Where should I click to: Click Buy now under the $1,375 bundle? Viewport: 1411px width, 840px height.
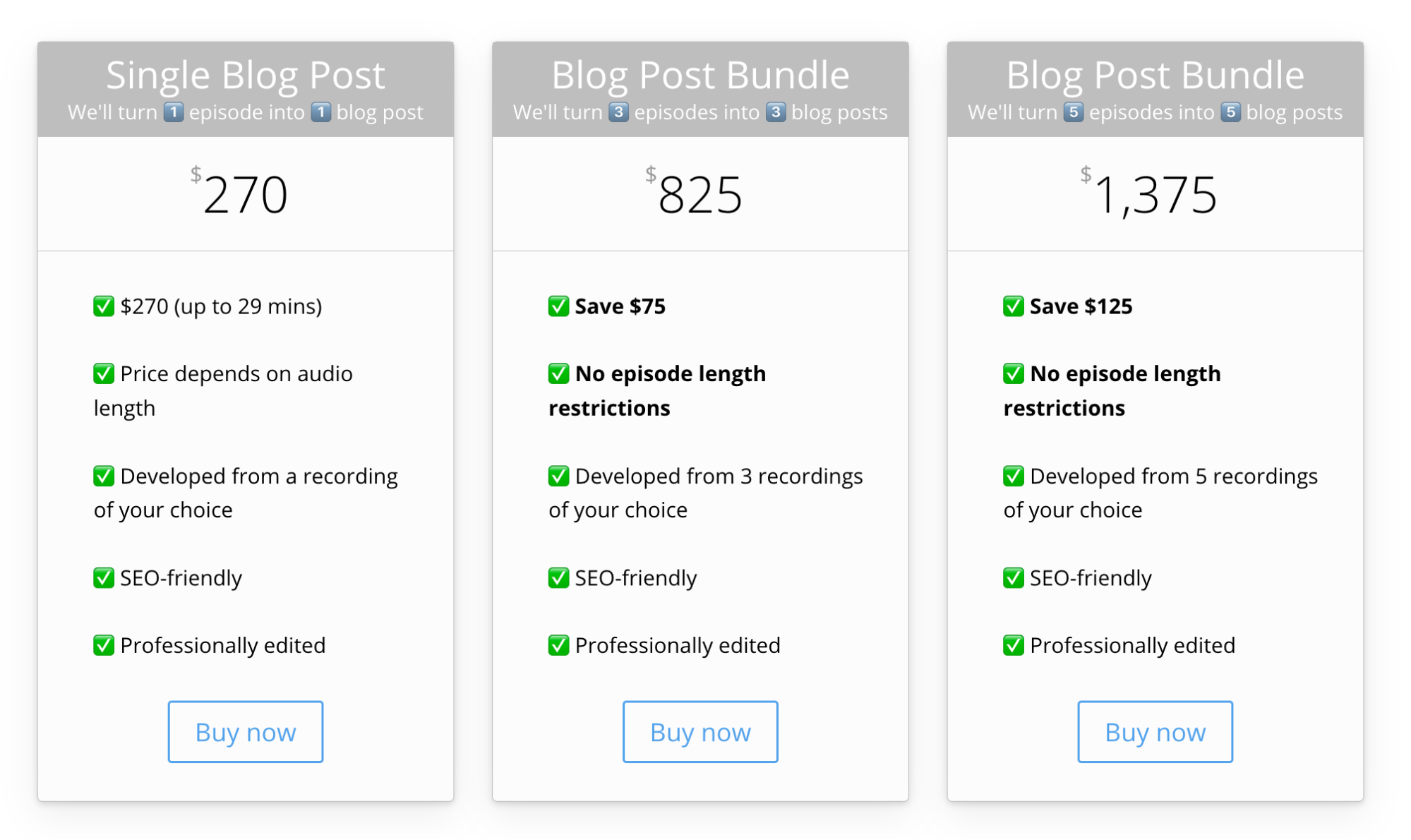point(1155,732)
